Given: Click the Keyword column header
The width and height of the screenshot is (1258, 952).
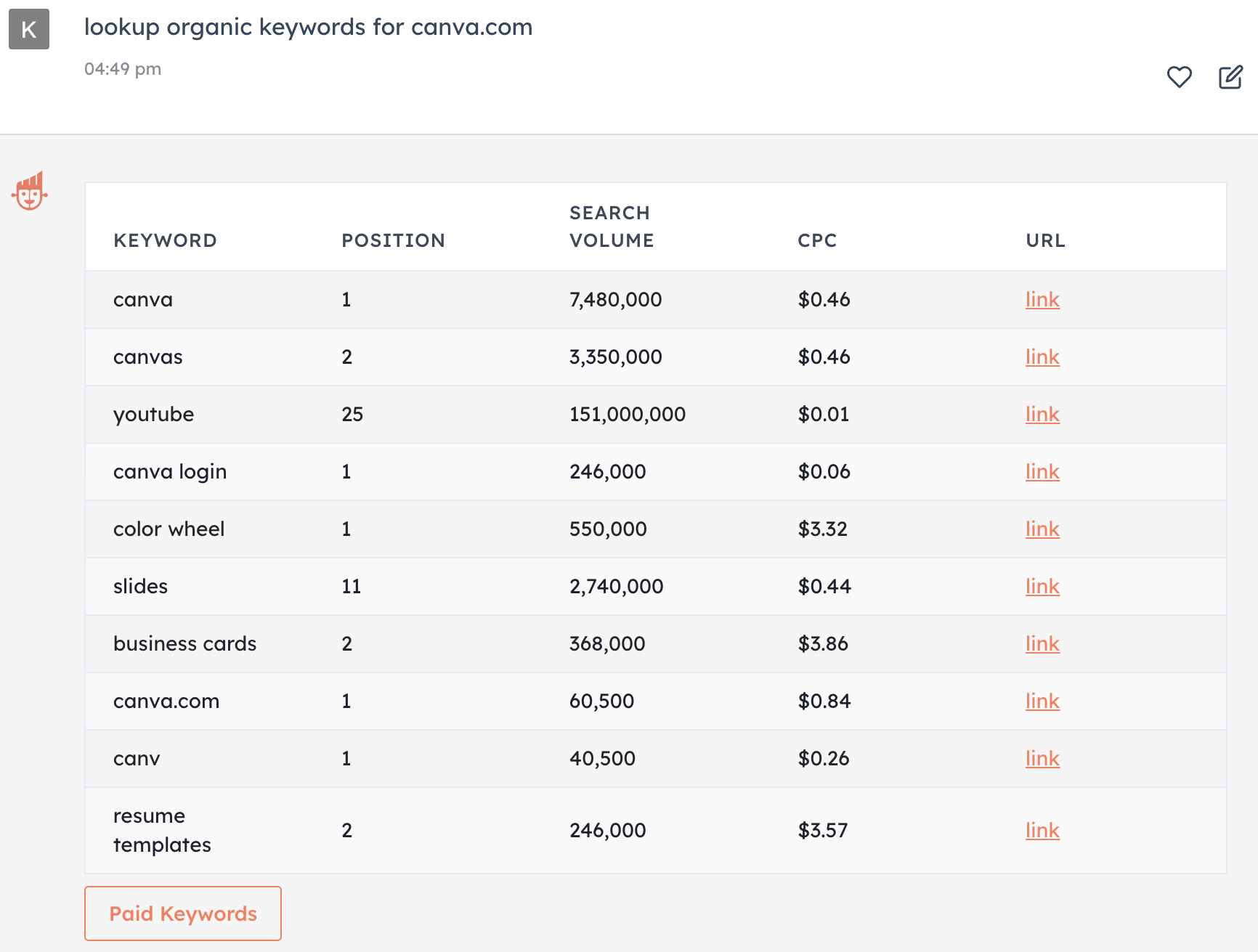Looking at the screenshot, I should coord(165,240).
